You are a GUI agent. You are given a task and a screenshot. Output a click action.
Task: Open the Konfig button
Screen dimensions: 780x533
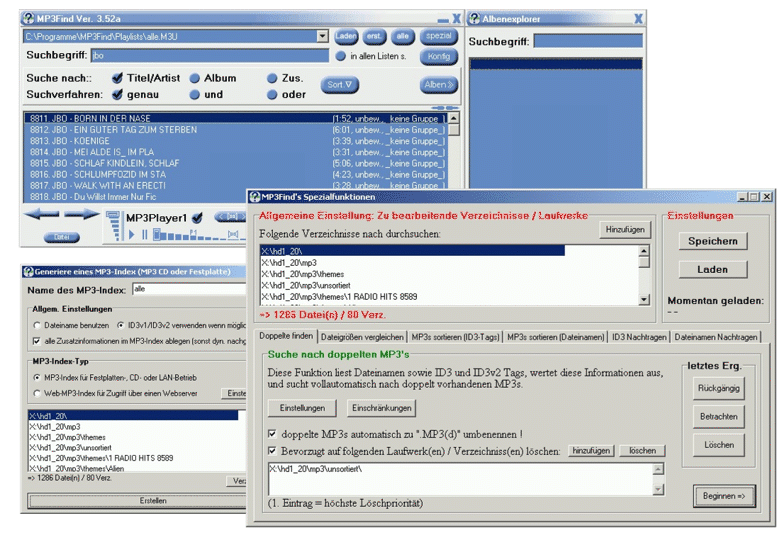point(438,56)
